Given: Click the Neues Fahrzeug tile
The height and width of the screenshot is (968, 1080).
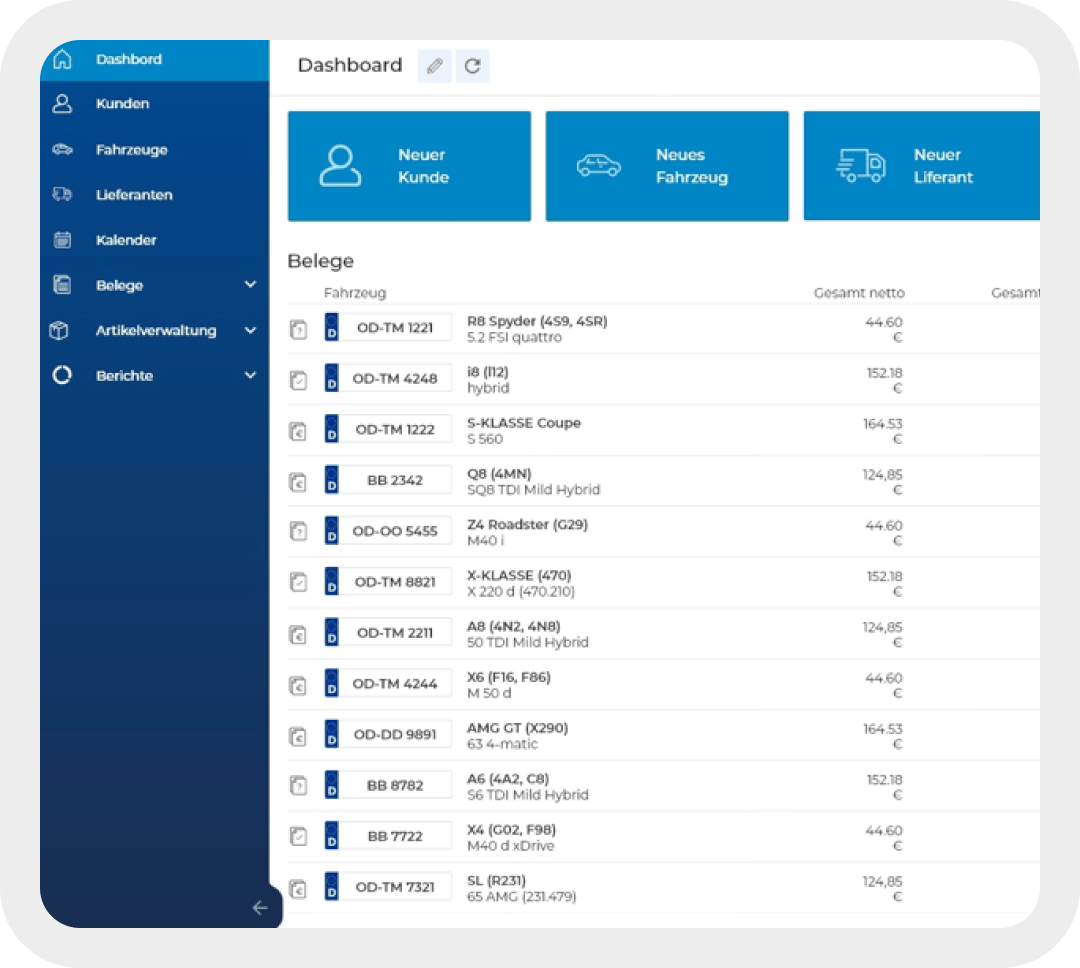Looking at the screenshot, I should [x=667, y=166].
